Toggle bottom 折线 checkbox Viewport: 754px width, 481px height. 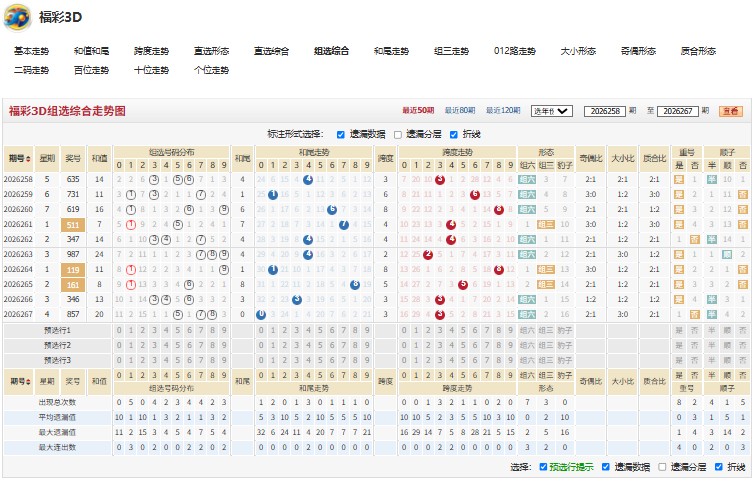pyautogui.click(x=719, y=467)
